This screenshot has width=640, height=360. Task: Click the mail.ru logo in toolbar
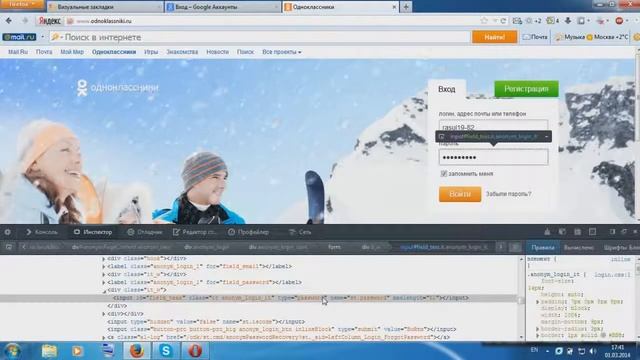pyautogui.click(x=19, y=37)
